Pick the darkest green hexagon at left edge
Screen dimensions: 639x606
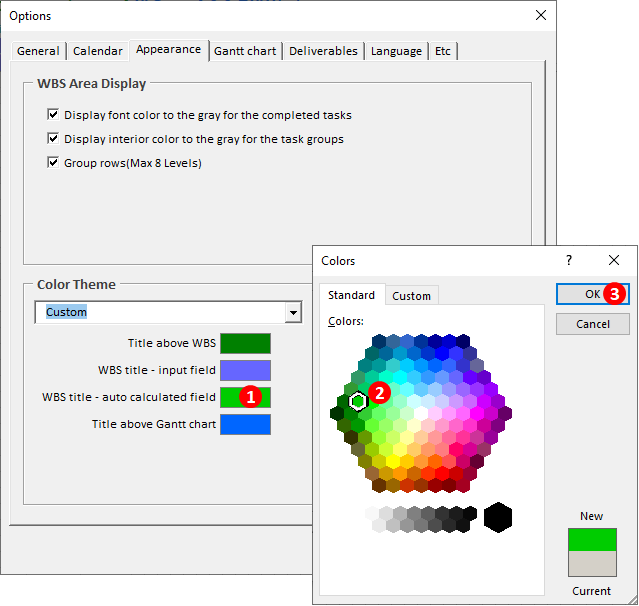pos(337,414)
